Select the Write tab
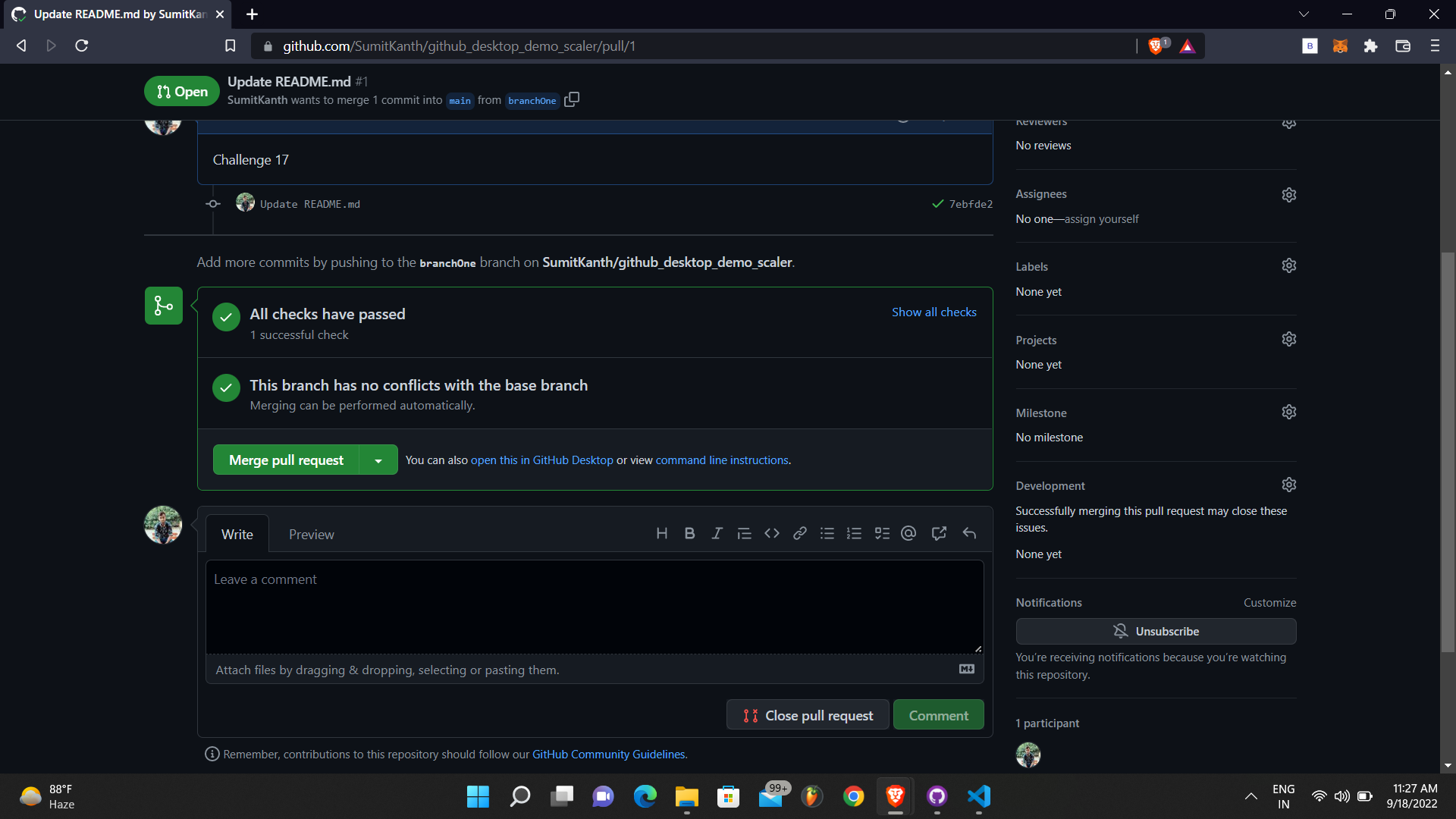Viewport: 1456px width, 819px height. pyautogui.click(x=237, y=534)
